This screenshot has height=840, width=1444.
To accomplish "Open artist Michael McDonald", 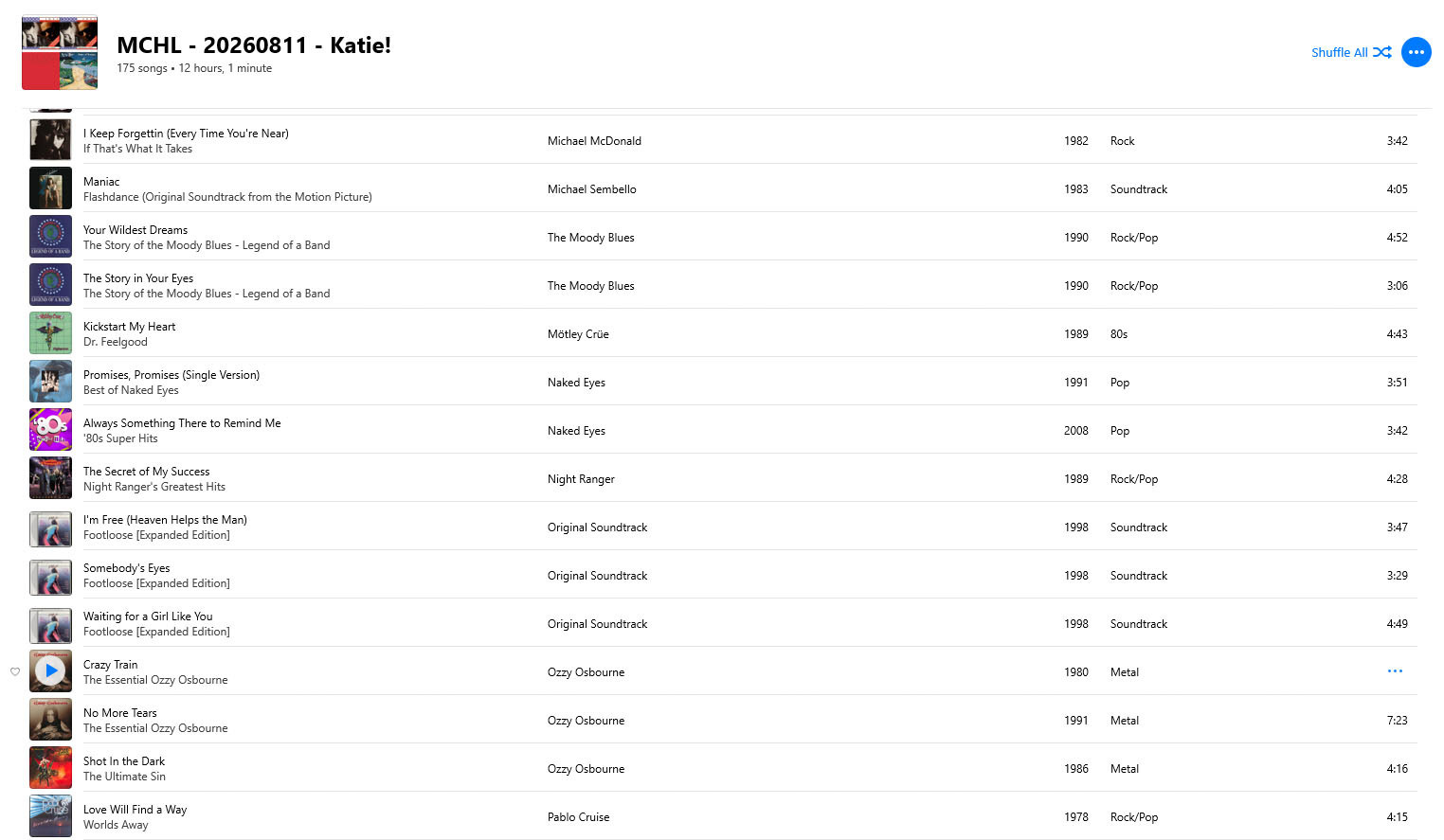I will (x=594, y=141).
